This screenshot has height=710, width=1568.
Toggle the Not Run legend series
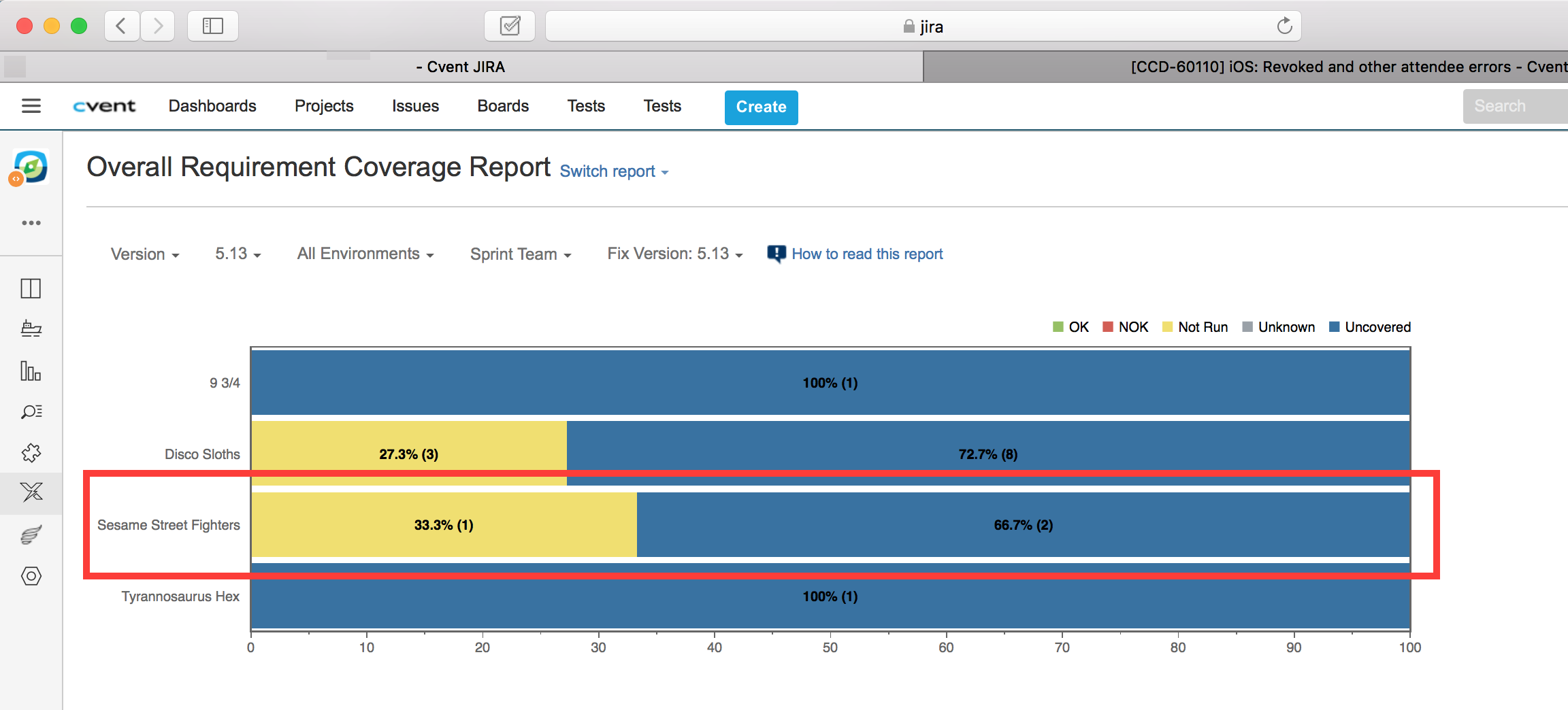(1194, 327)
